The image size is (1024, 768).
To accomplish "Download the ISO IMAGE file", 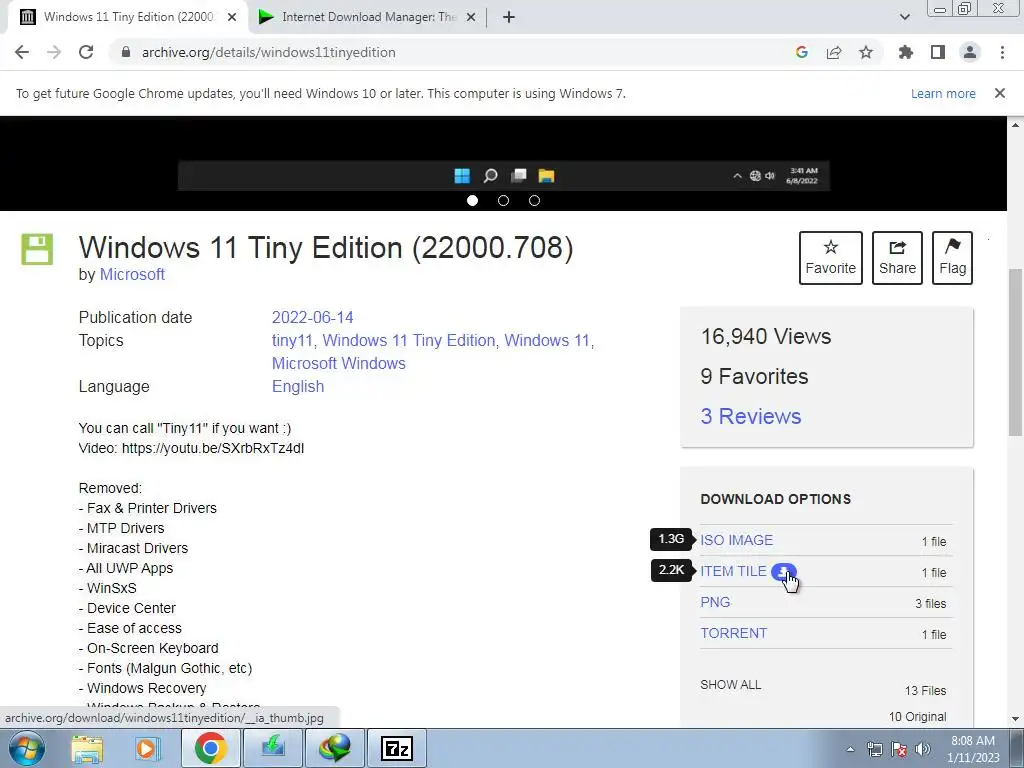I will tap(737, 540).
